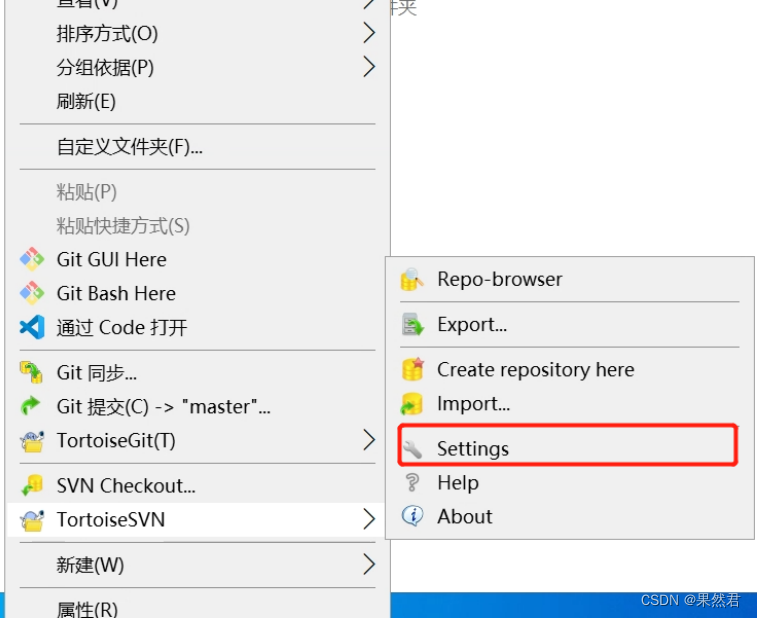The image size is (757, 618).
Task: Click the Export icon in submenu
Action: pos(412,324)
